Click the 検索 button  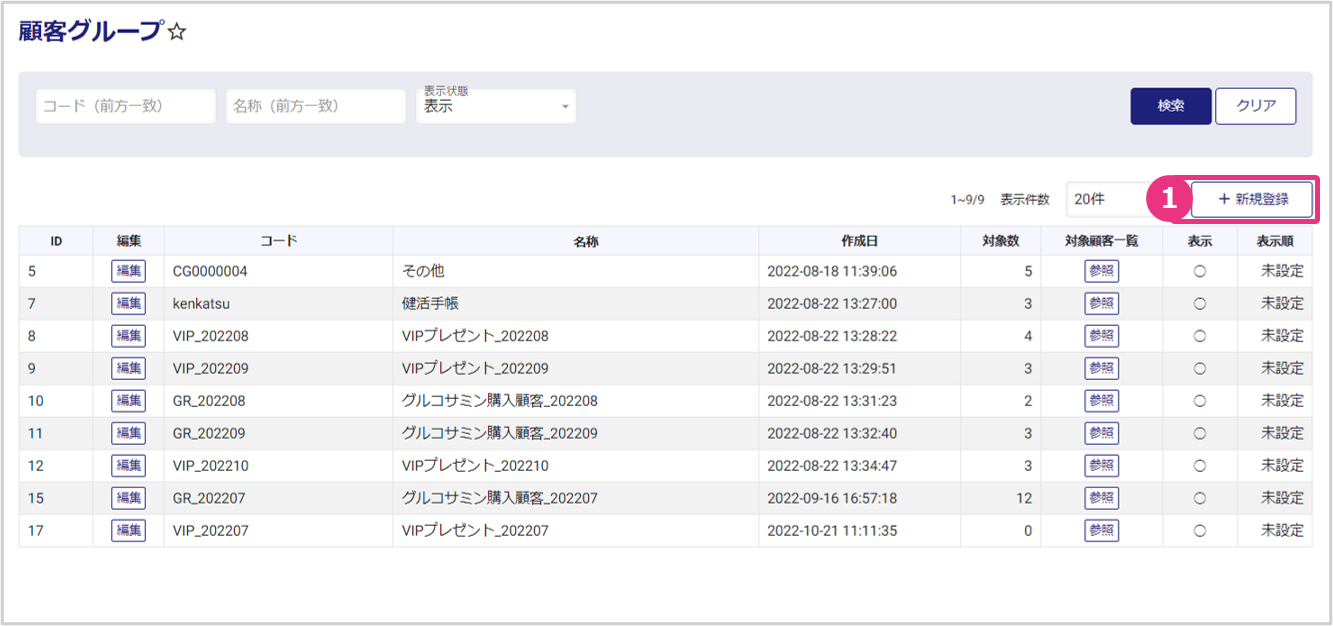tap(1170, 106)
